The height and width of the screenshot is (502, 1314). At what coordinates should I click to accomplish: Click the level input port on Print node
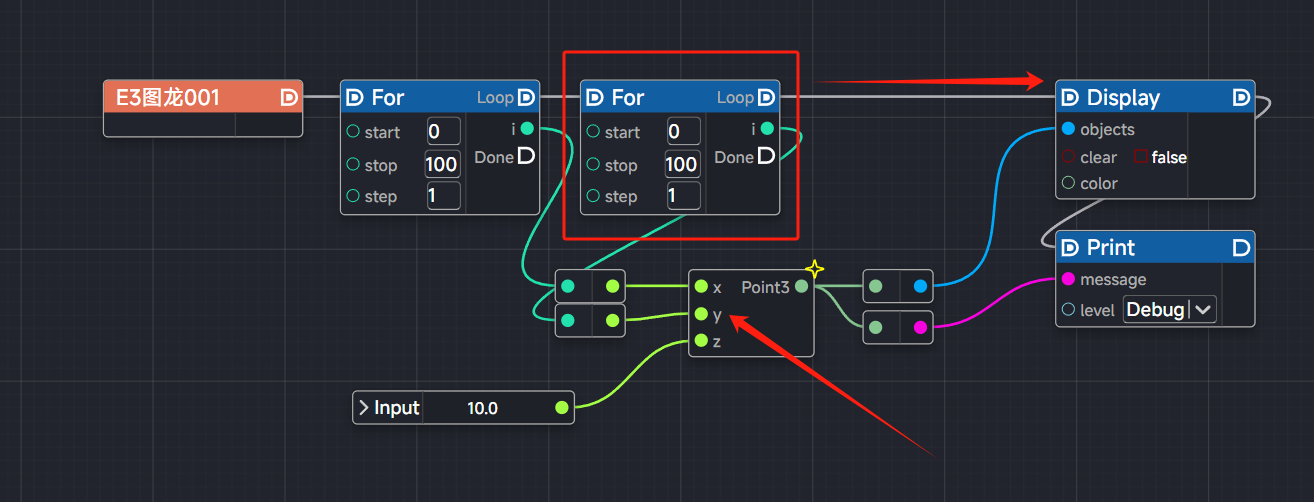click(x=1068, y=310)
